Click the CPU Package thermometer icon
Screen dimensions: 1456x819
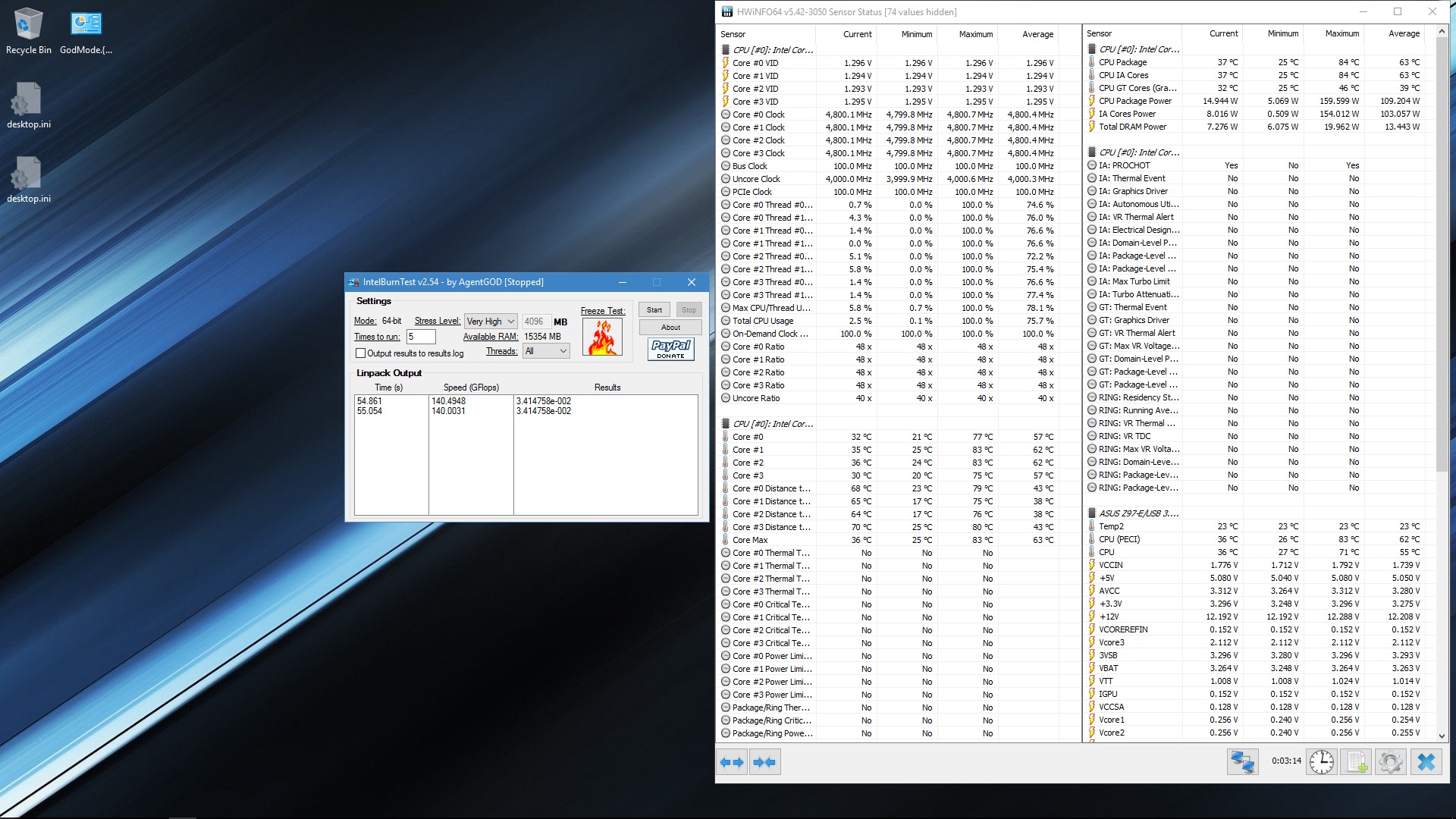[x=1092, y=62]
